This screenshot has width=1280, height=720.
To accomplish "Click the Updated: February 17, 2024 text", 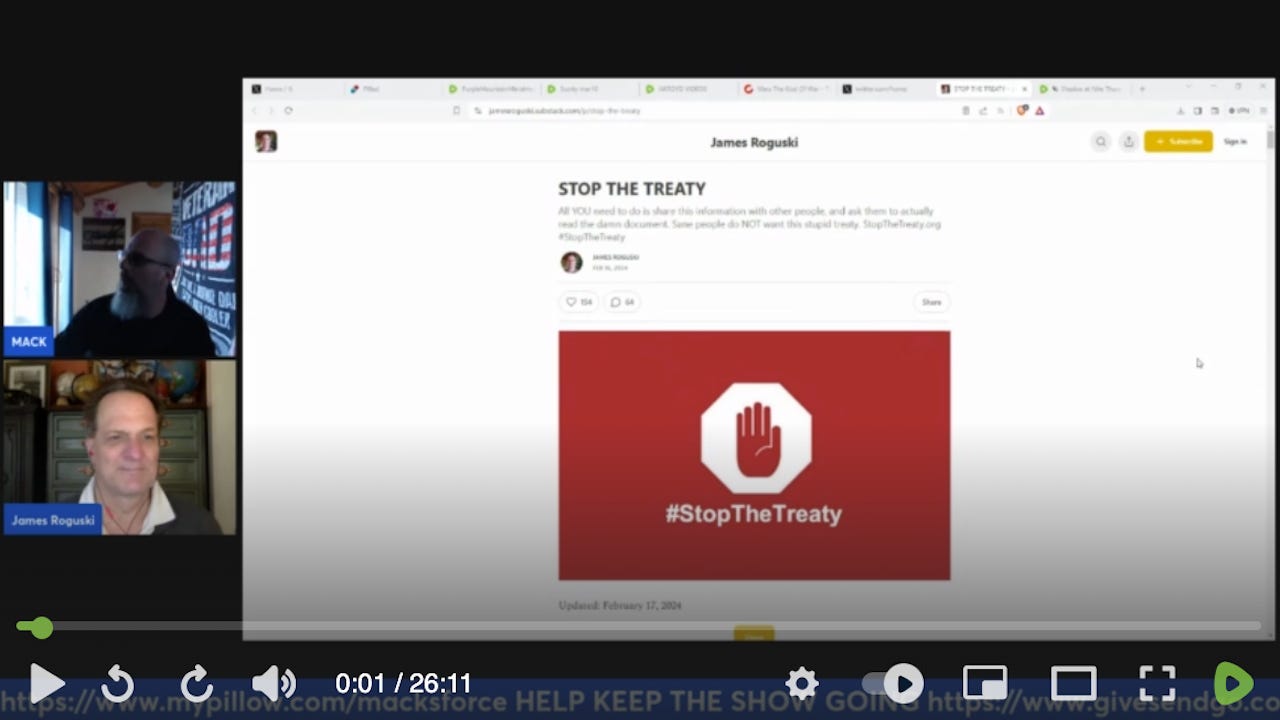I will 620,605.
